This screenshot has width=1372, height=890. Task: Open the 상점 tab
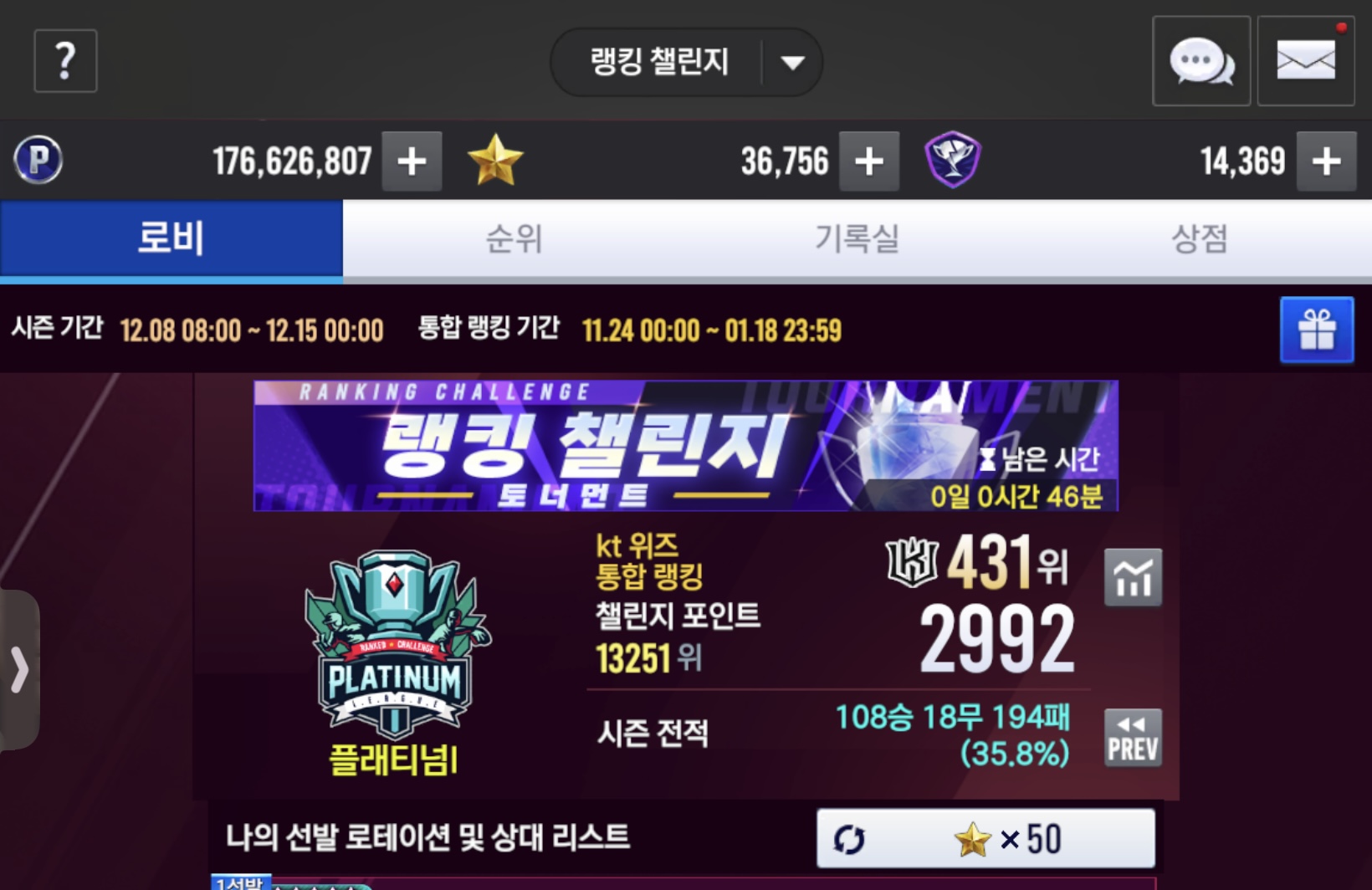coord(1200,239)
